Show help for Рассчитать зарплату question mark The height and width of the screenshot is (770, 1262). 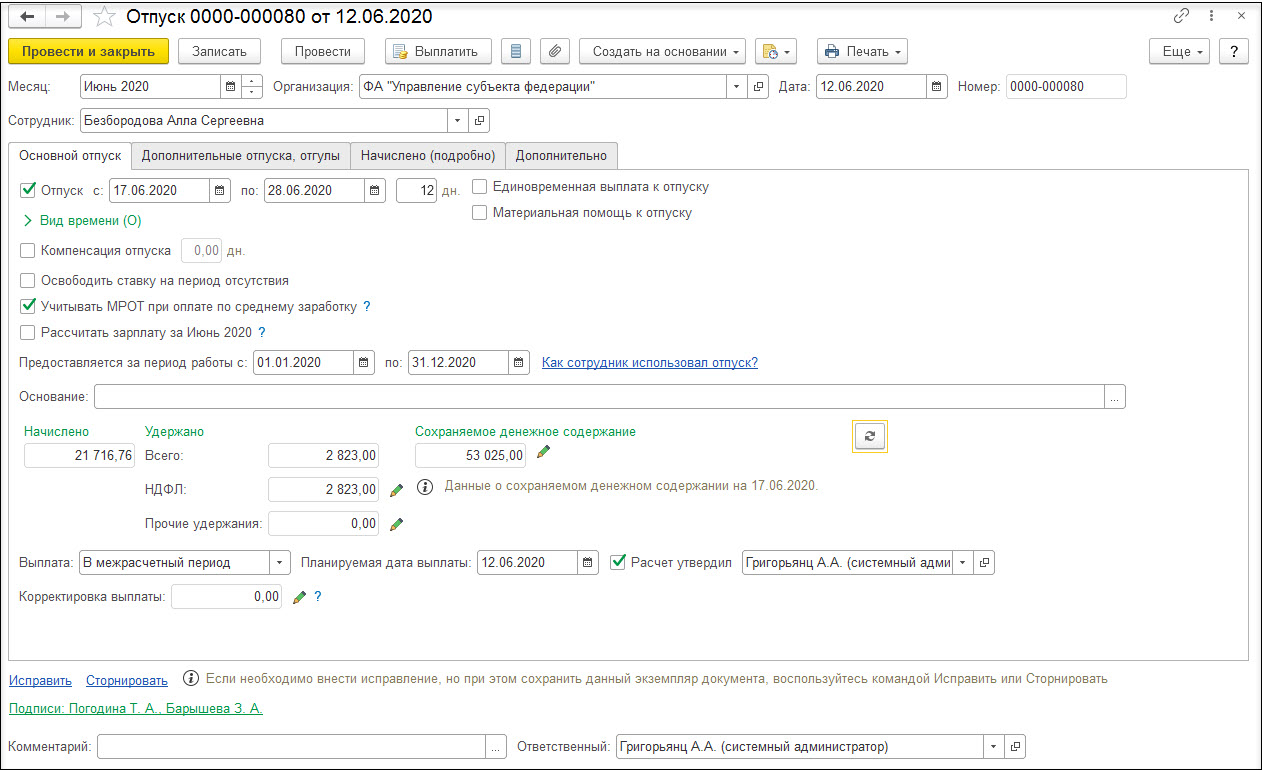(262, 332)
